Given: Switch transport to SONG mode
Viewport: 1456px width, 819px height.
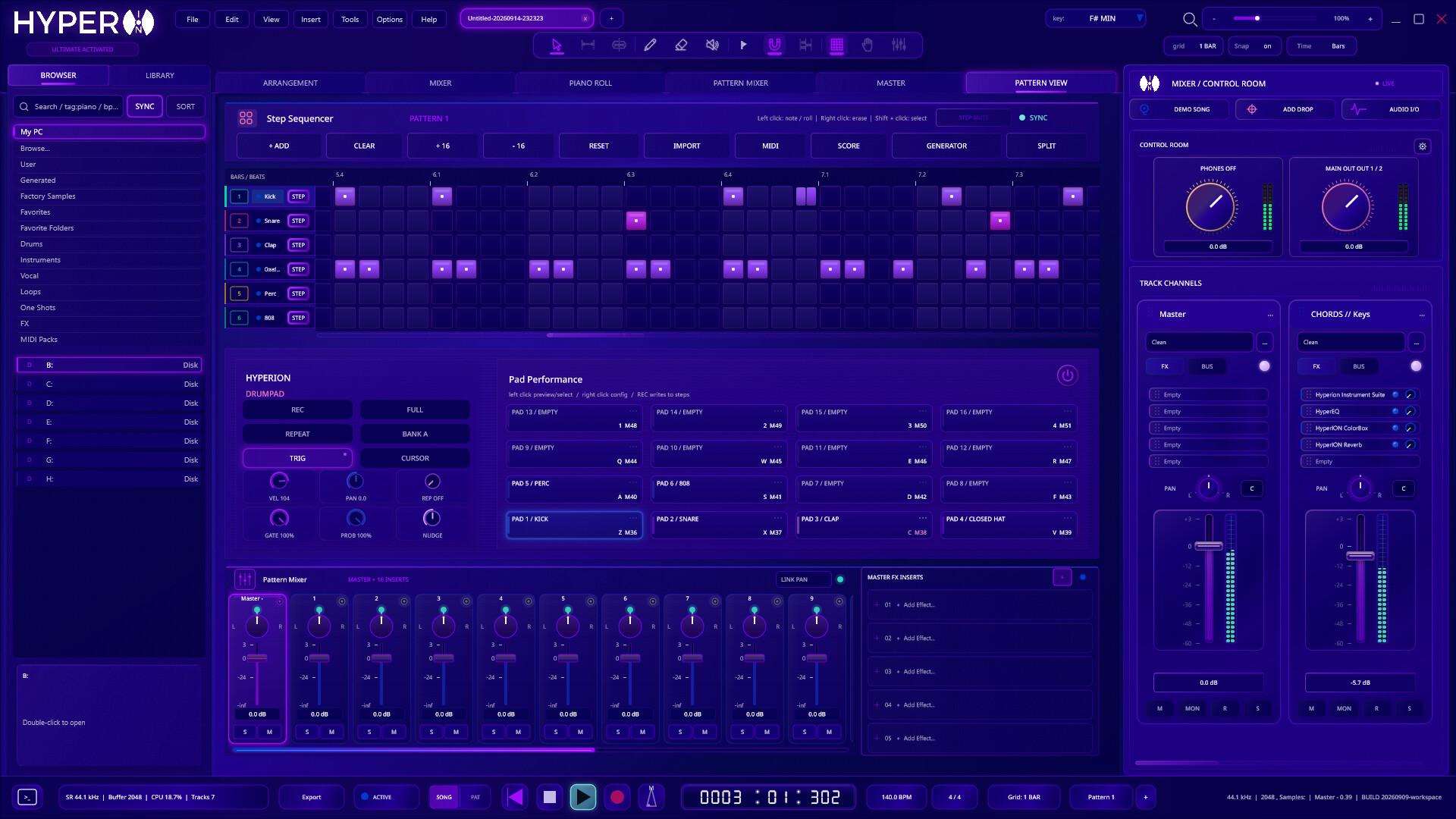Looking at the screenshot, I should click(x=444, y=797).
